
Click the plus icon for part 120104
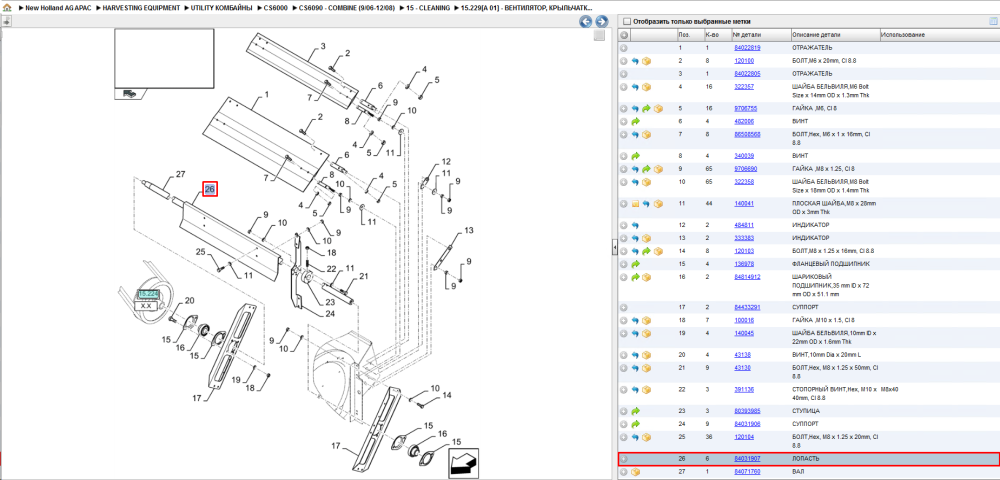(624, 437)
